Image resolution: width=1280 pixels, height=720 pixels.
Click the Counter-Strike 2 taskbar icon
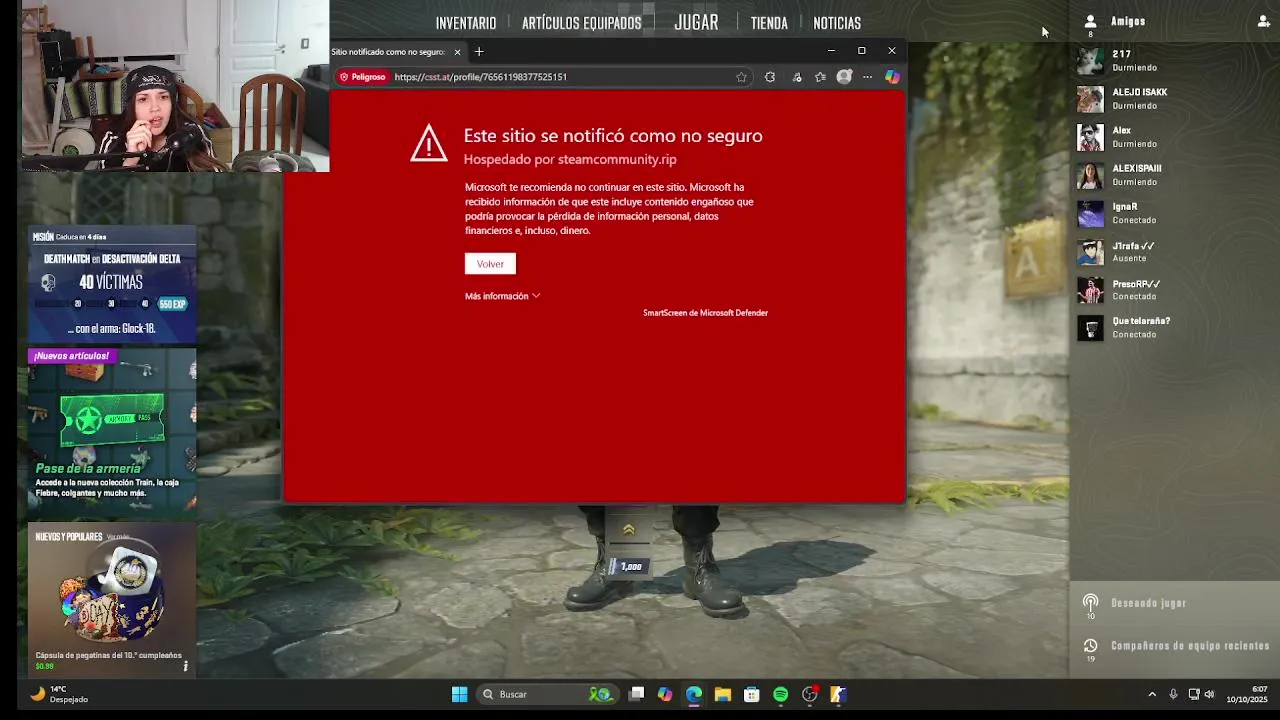838,694
